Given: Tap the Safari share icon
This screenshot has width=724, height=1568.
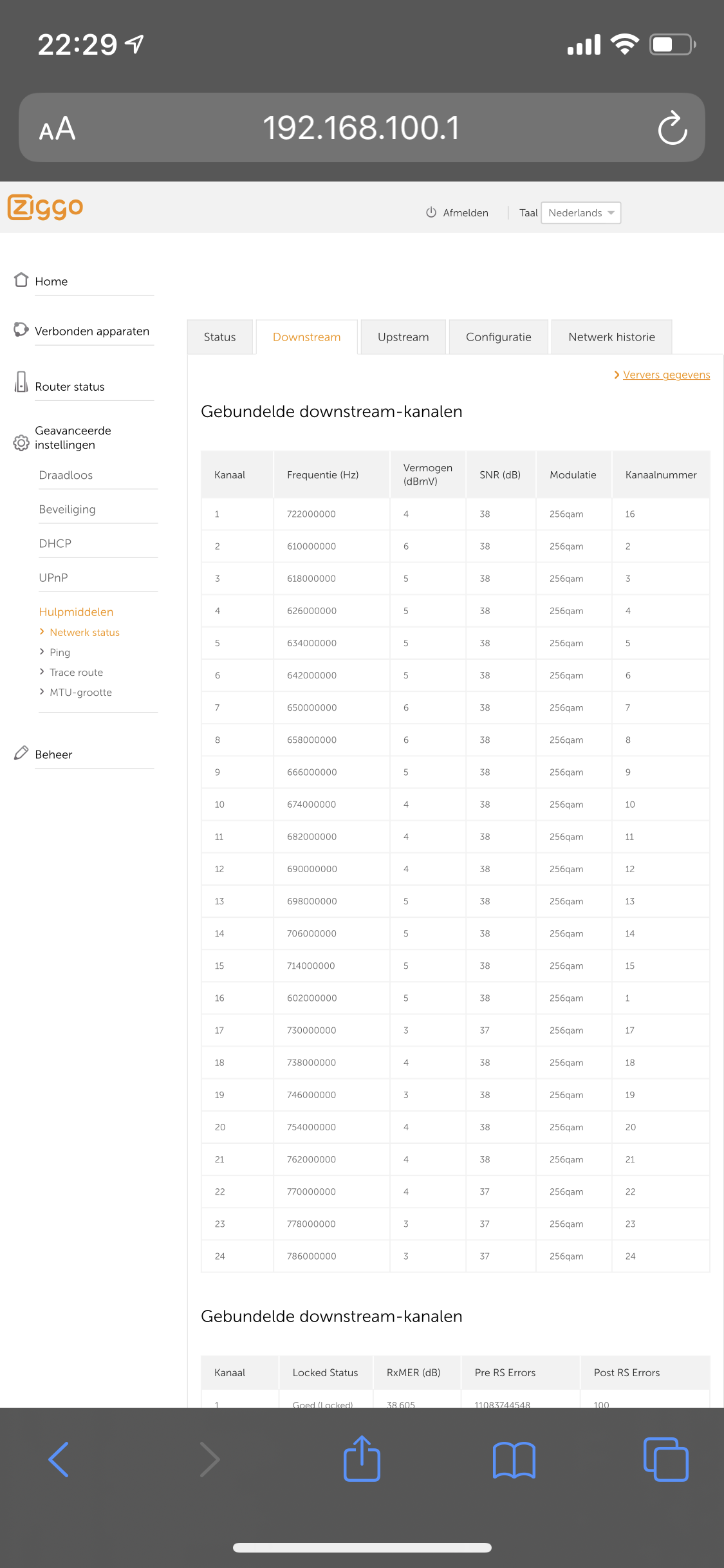Looking at the screenshot, I should [x=362, y=1459].
